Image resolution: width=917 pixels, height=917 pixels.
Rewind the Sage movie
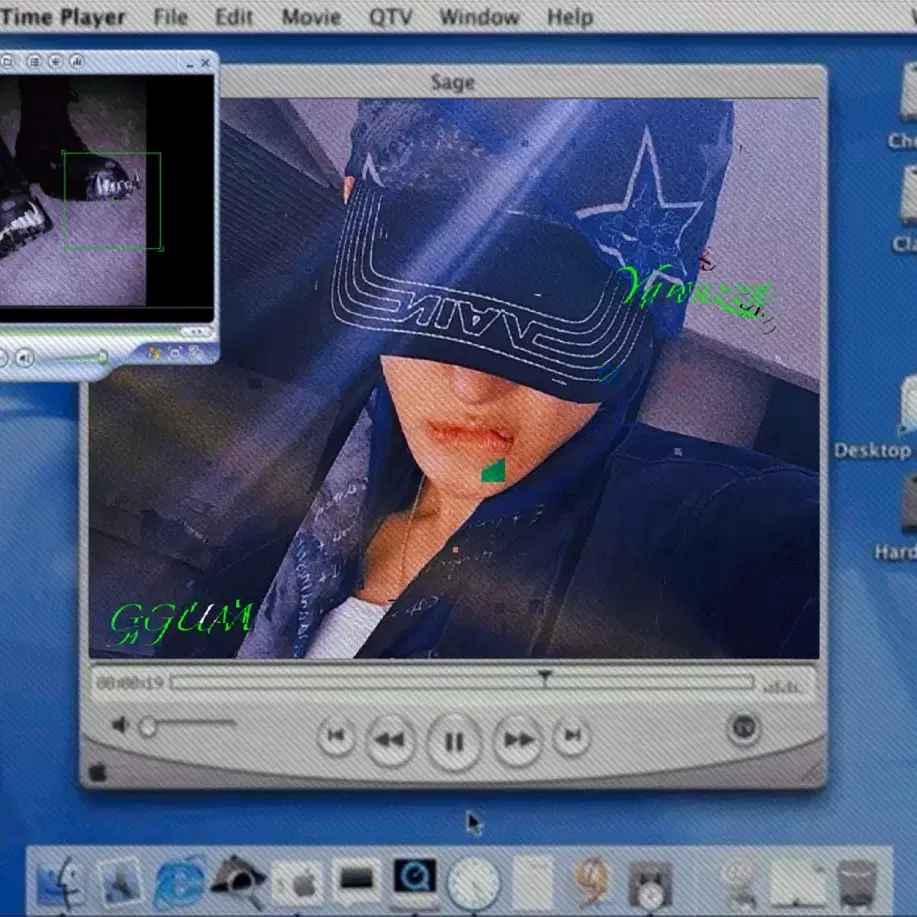[x=390, y=740]
